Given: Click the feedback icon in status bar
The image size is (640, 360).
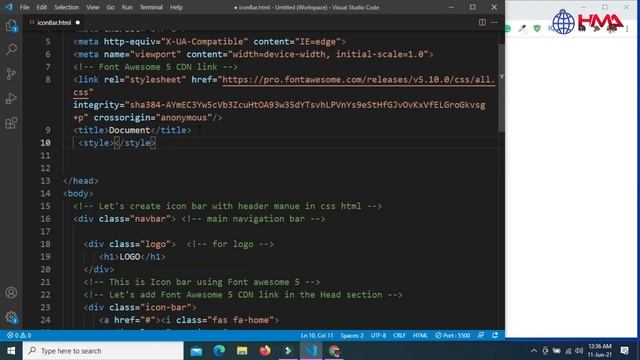Looking at the screenshot, I should click(x=481, y=336).
